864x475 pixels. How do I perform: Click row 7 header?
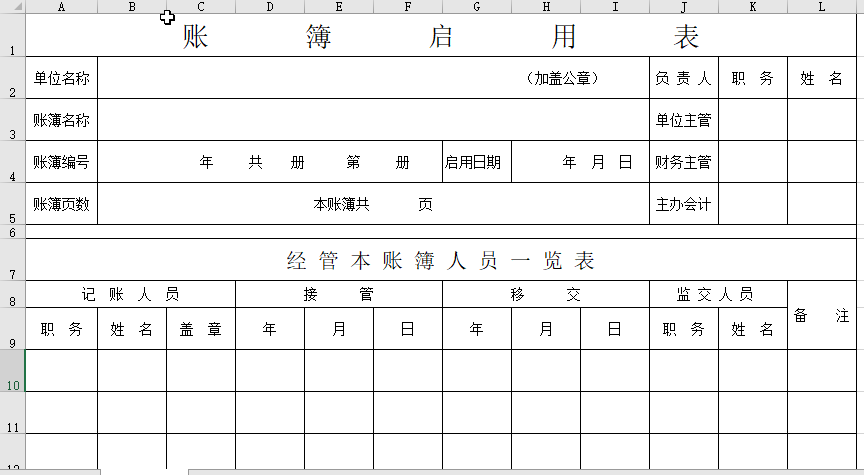click(x=12, y=261)
